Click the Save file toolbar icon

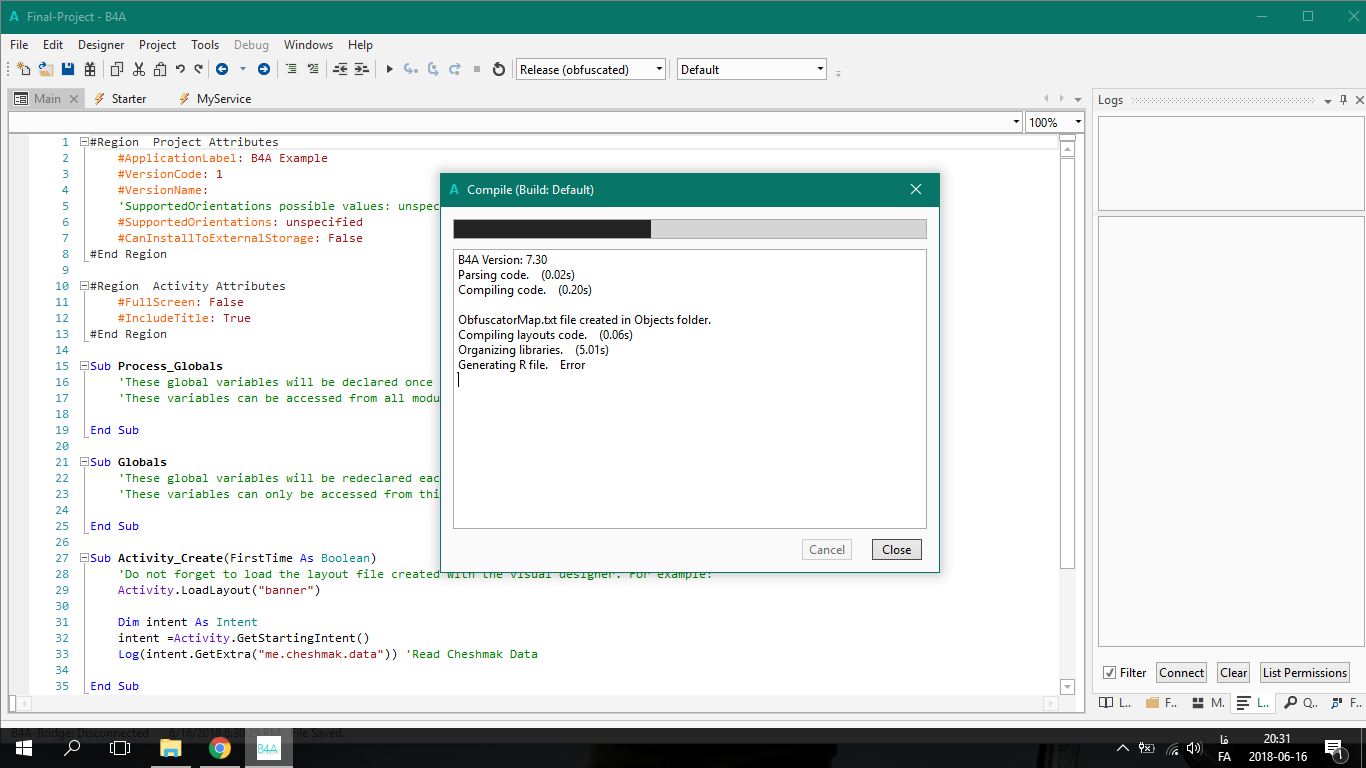(x=68, y=69)
